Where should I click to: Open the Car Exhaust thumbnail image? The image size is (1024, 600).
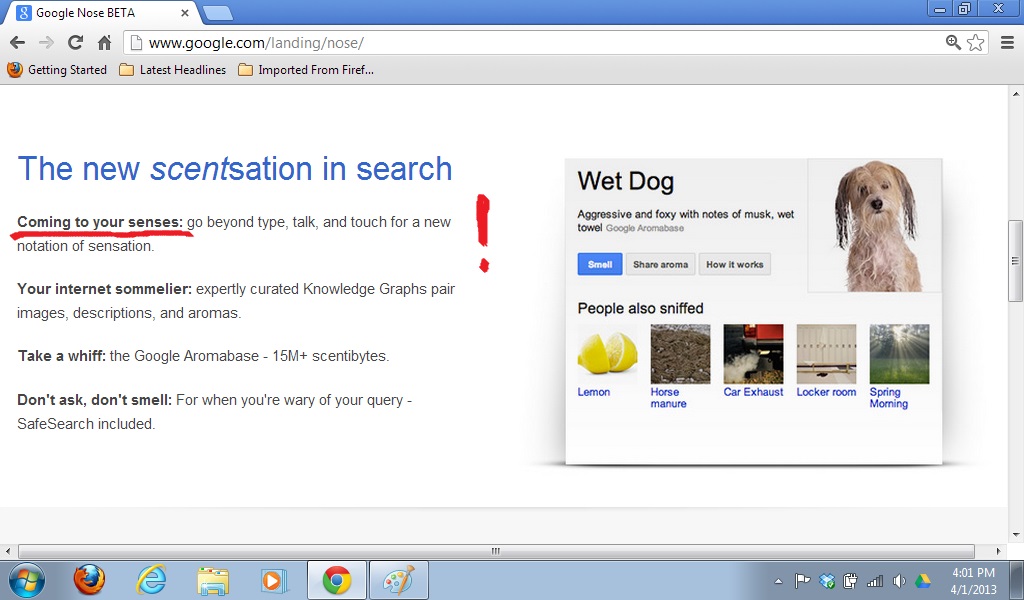pos(753,354)
